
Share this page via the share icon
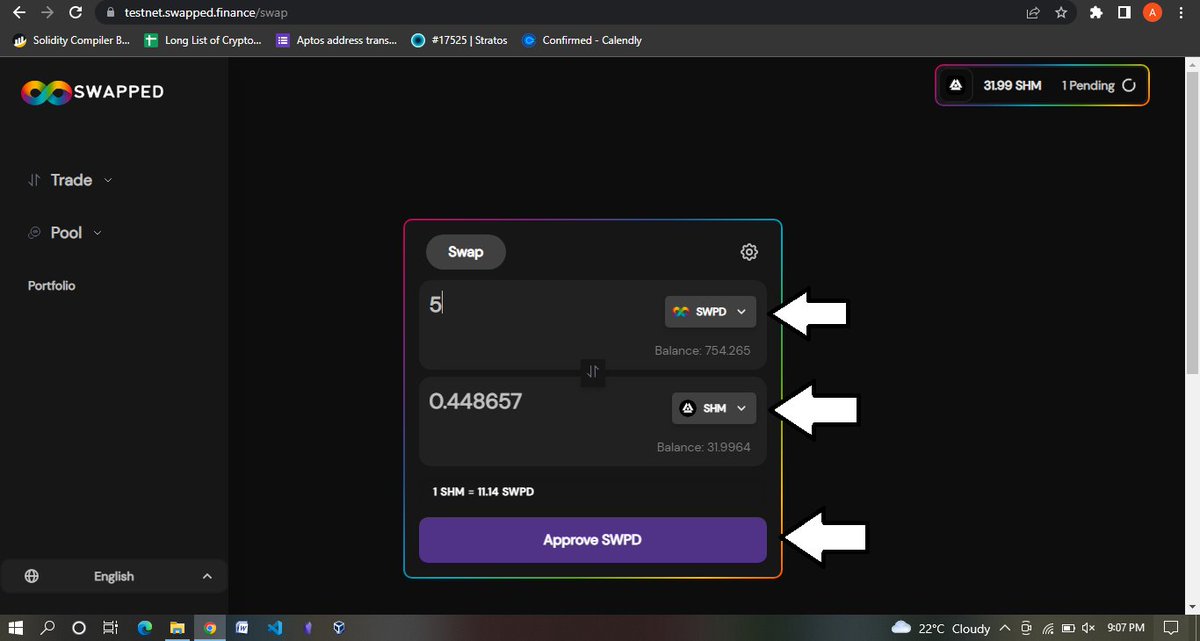(1032, 13)
